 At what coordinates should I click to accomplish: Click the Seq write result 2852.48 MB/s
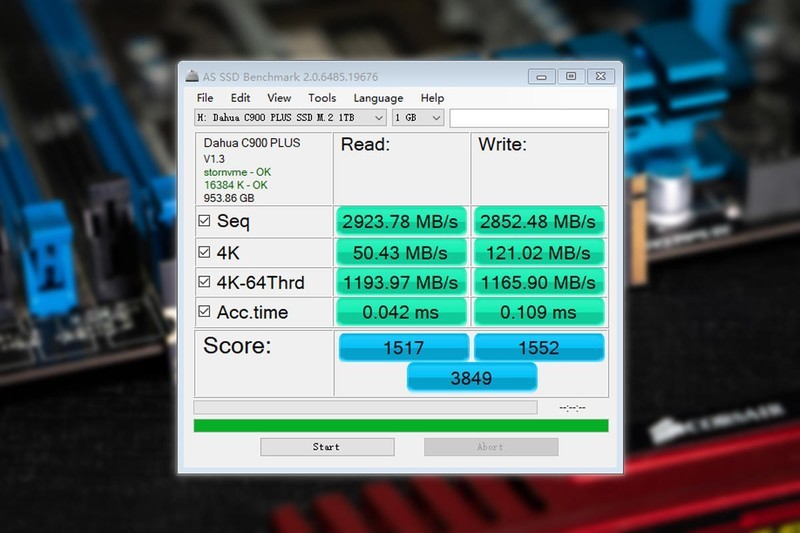(x=538, y=221)
